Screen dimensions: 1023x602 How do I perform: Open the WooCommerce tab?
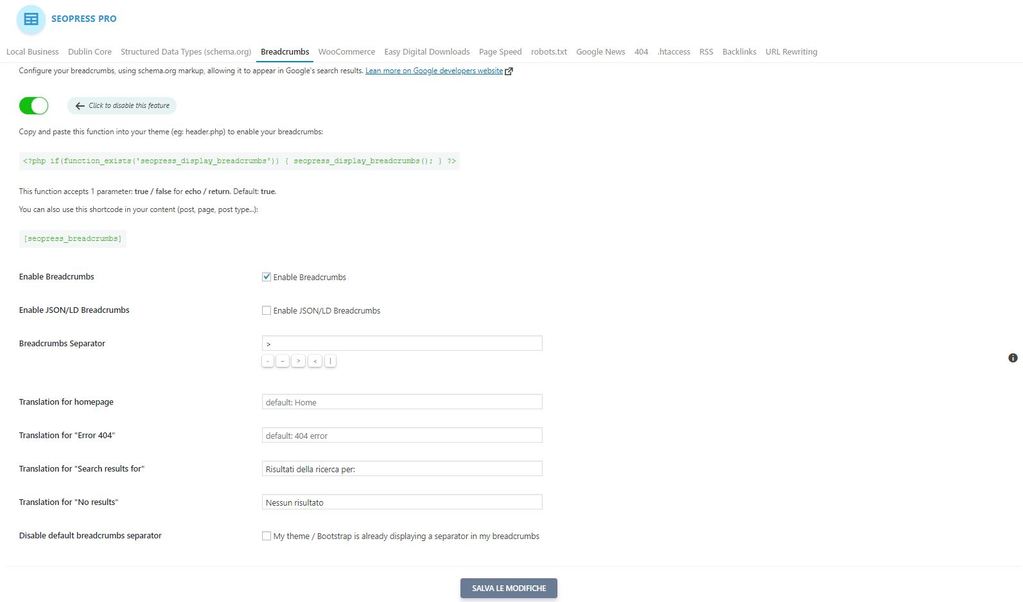click(x=346, y=52)
